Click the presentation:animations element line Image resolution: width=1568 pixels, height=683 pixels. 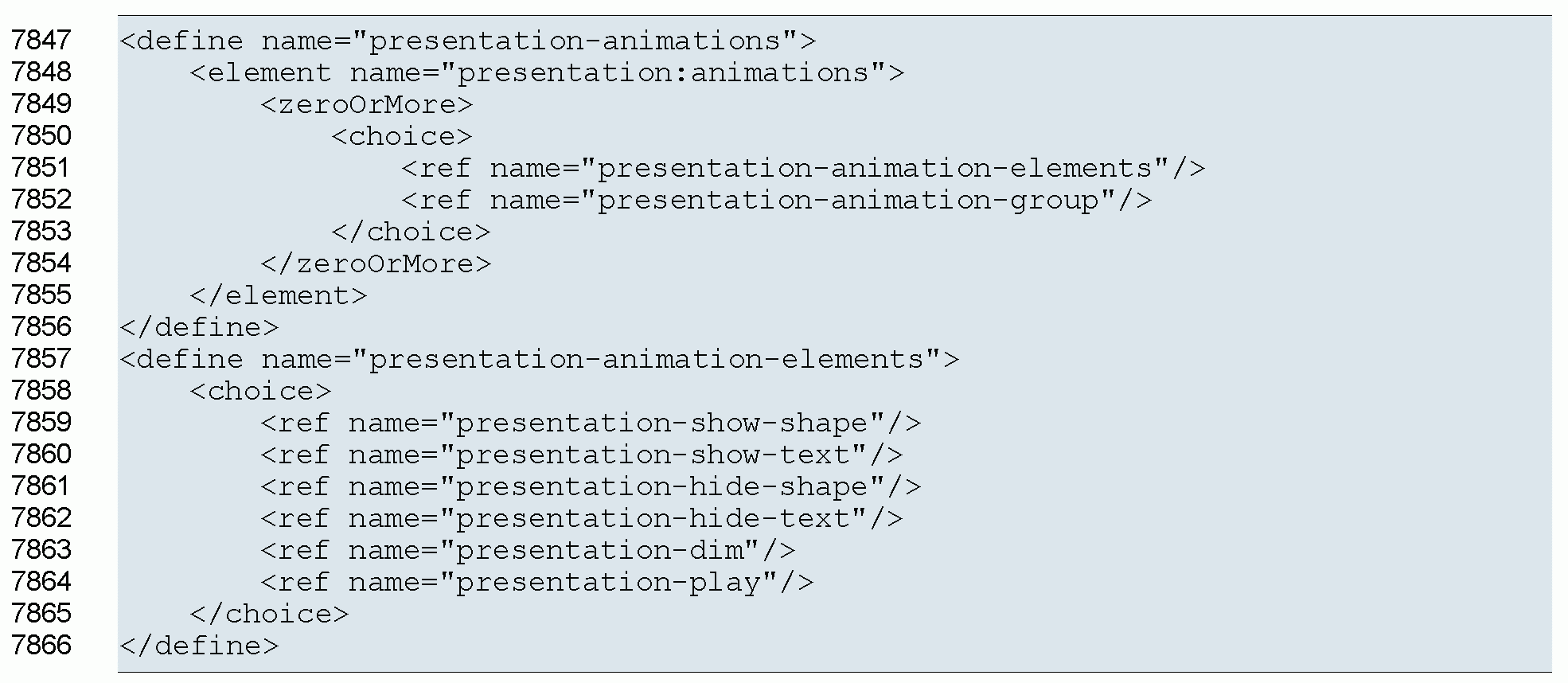[x=547, y=72]
